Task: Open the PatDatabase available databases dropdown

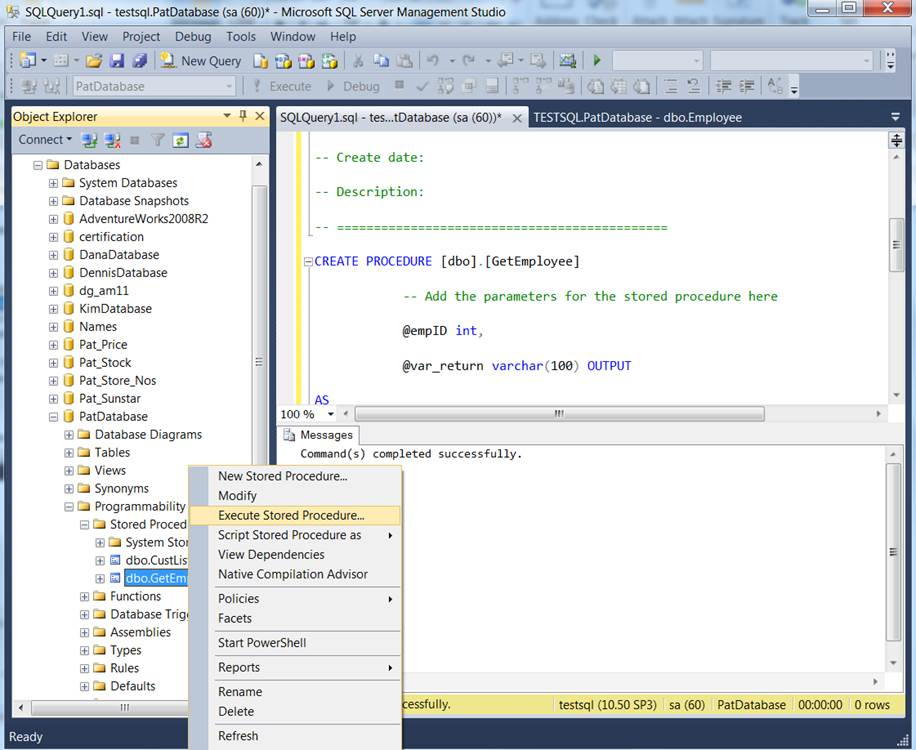Action: [229, 86]
